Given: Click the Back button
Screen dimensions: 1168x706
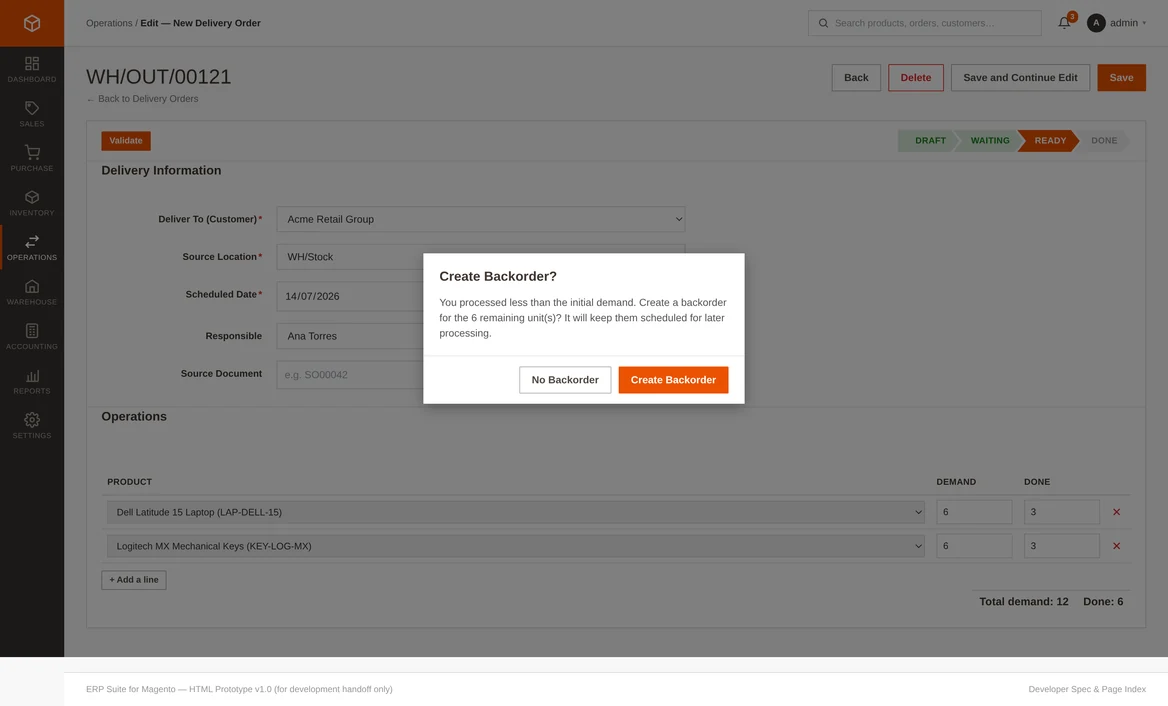Looking at the screenshot, I should (856, 77).
